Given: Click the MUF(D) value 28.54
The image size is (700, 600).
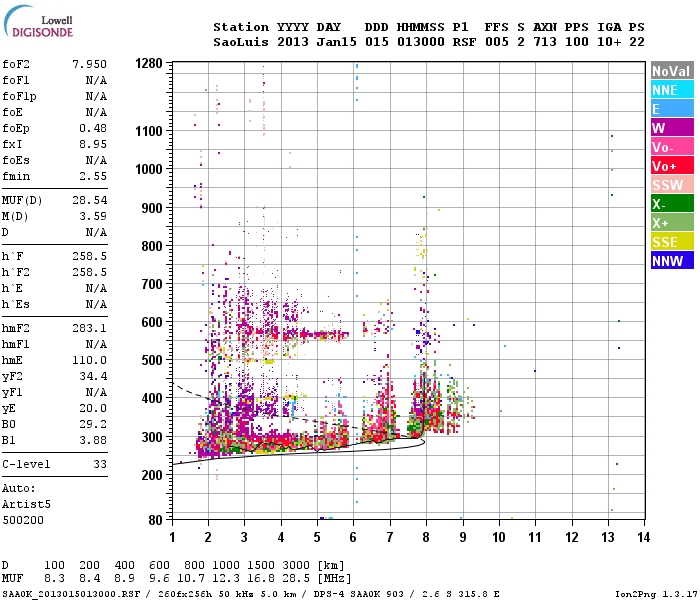Looking at the screenshot, I should [90, 200].
